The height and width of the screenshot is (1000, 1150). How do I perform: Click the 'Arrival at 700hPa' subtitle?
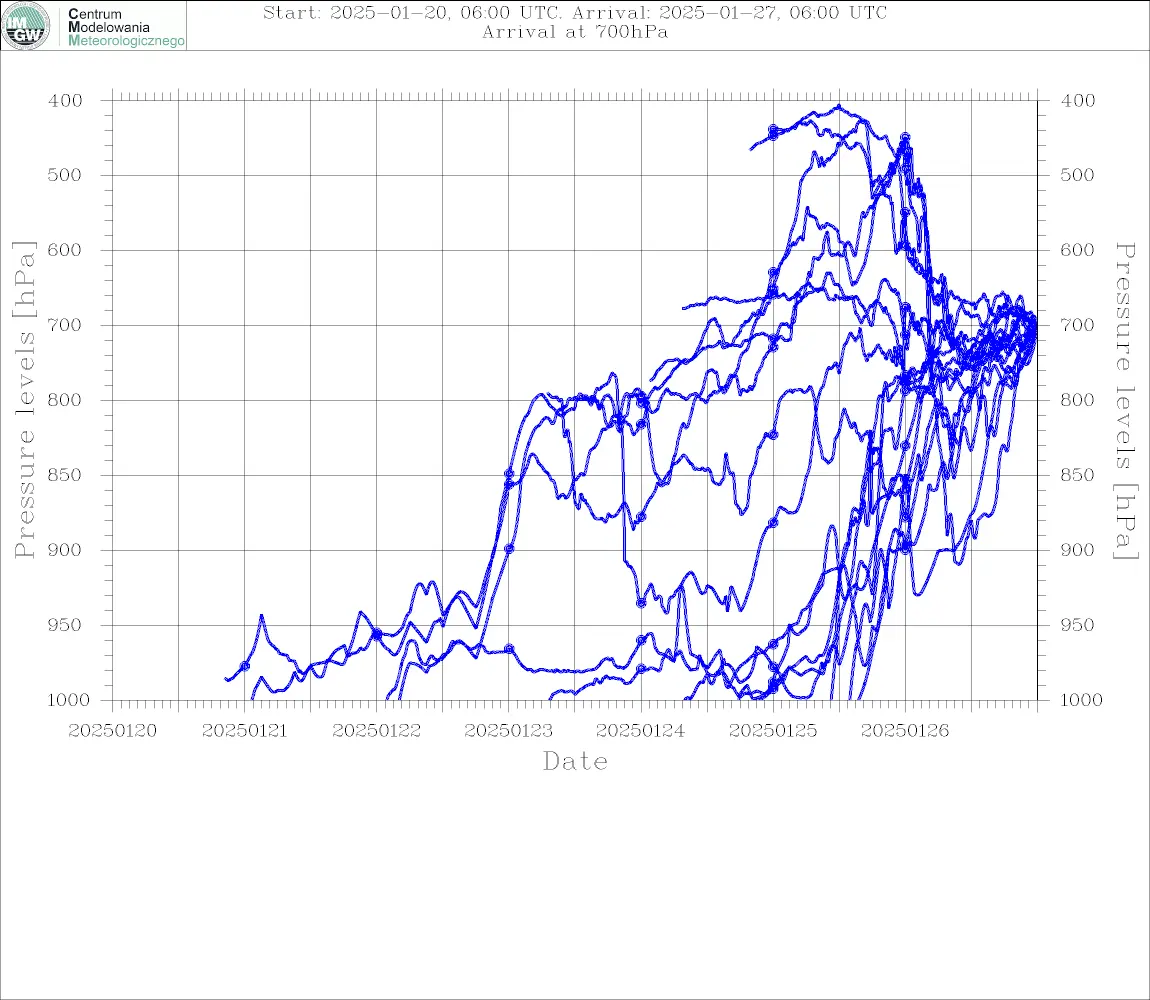(575, 32)
